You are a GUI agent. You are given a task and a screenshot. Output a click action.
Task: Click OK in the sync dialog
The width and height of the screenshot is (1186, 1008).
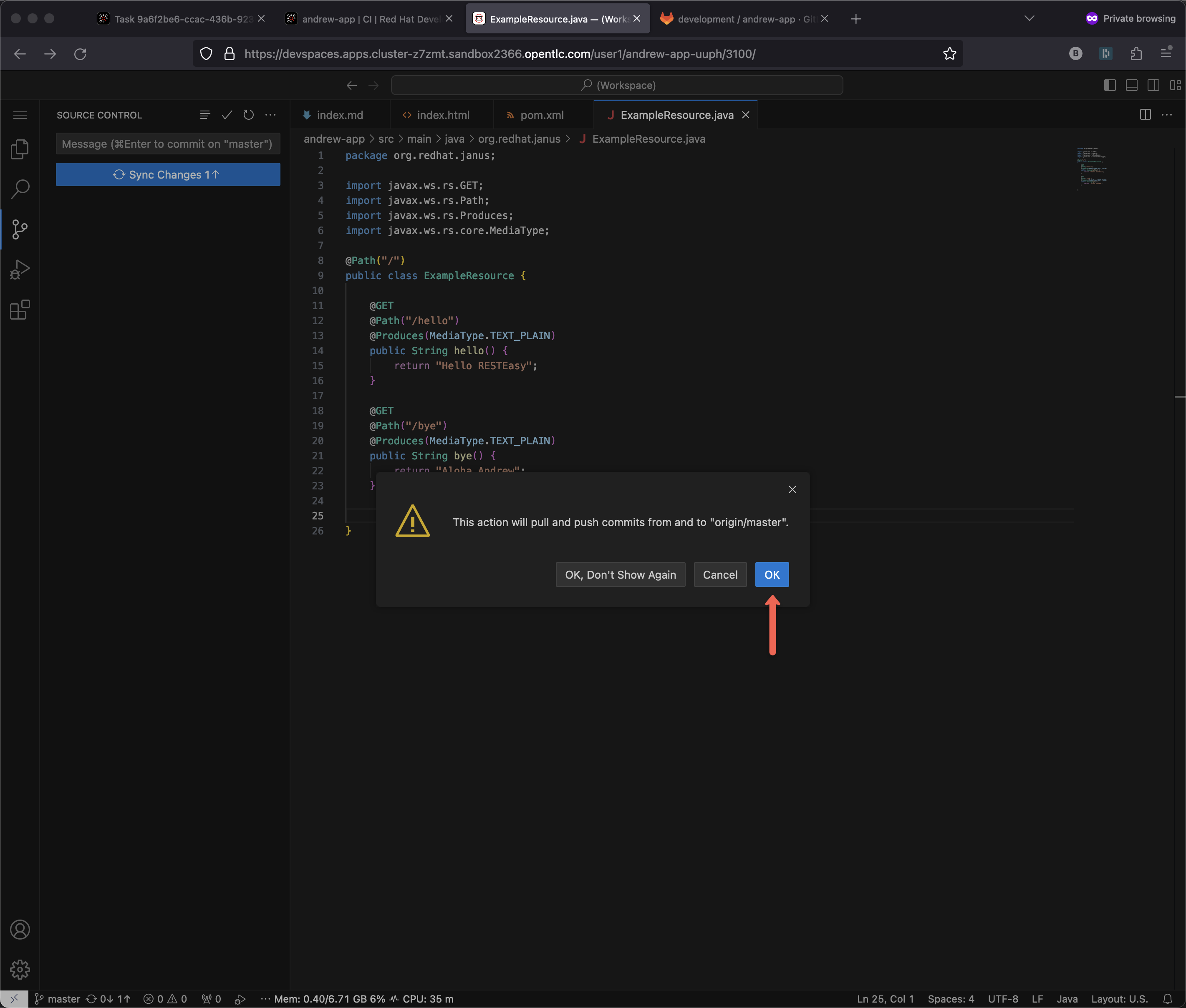[x=772, y=575]
